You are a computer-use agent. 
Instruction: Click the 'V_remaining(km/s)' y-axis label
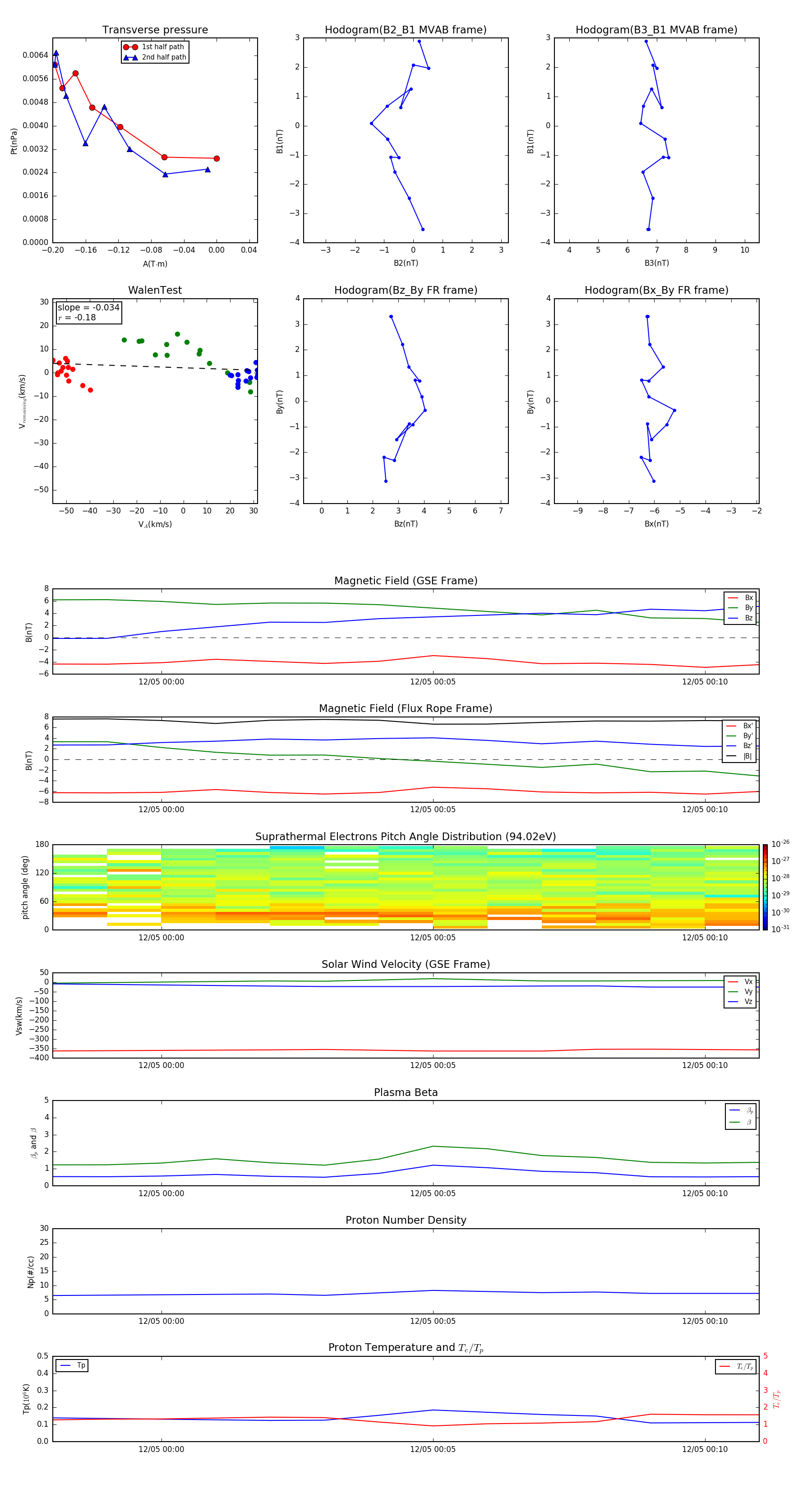click(x=23, y=401)
